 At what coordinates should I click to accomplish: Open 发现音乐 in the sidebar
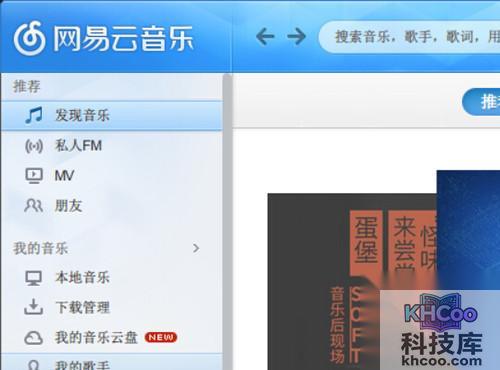click(x=112, y=116)
